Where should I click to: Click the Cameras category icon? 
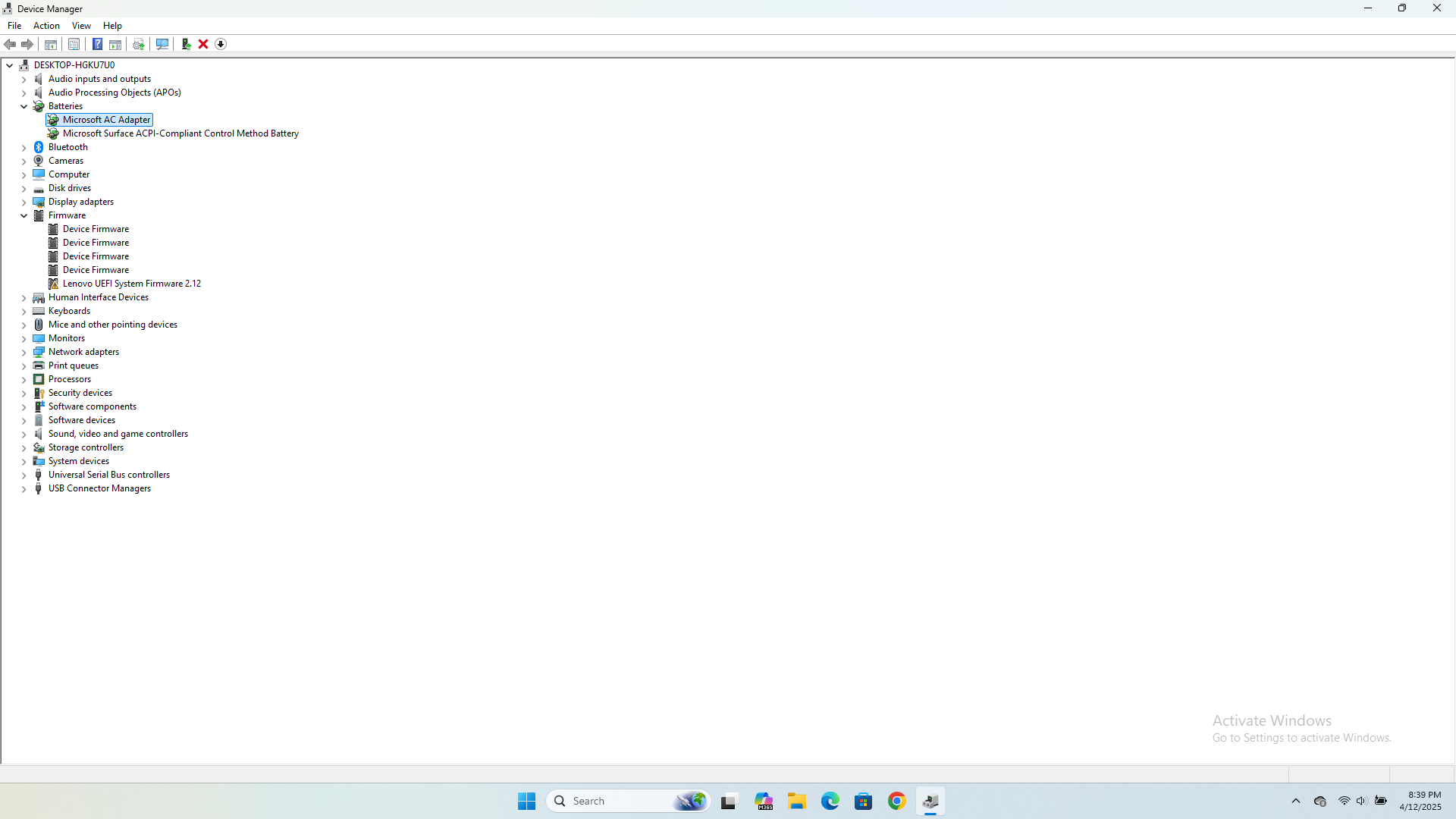pos(39,161)
